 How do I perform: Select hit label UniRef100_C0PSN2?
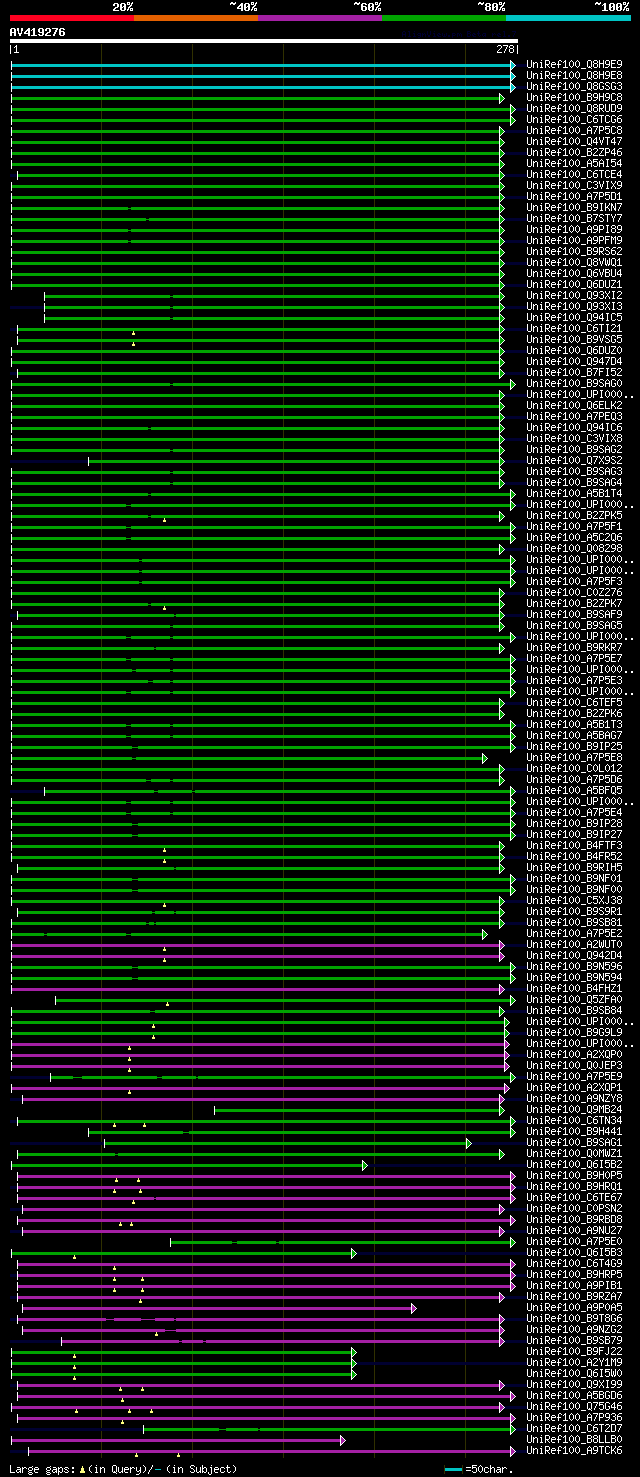click(574, 1208)
